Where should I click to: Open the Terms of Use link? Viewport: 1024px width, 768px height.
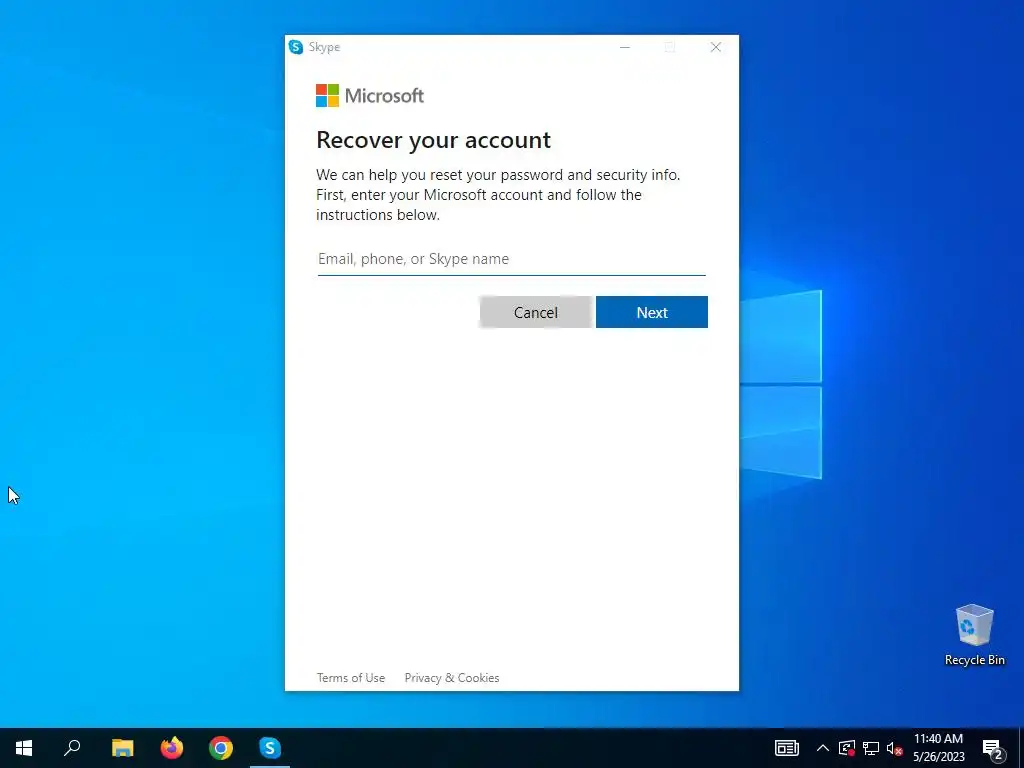351,678
